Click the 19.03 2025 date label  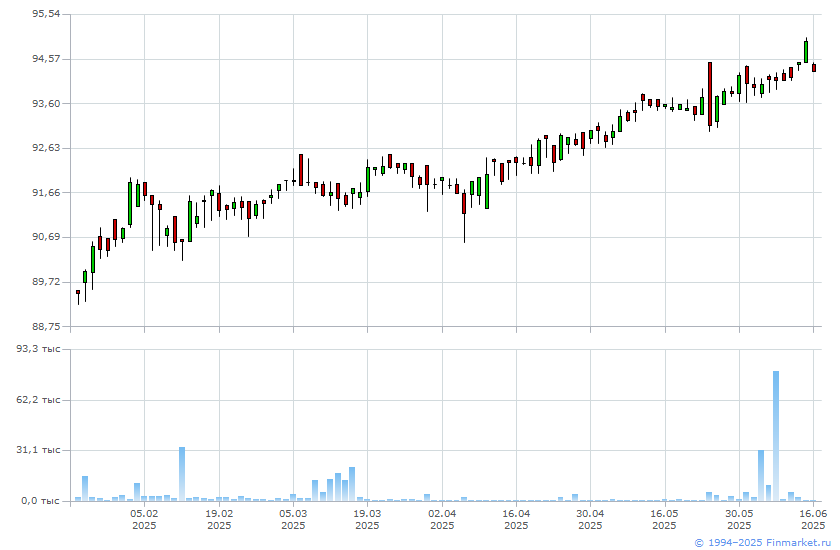(368, 519)
